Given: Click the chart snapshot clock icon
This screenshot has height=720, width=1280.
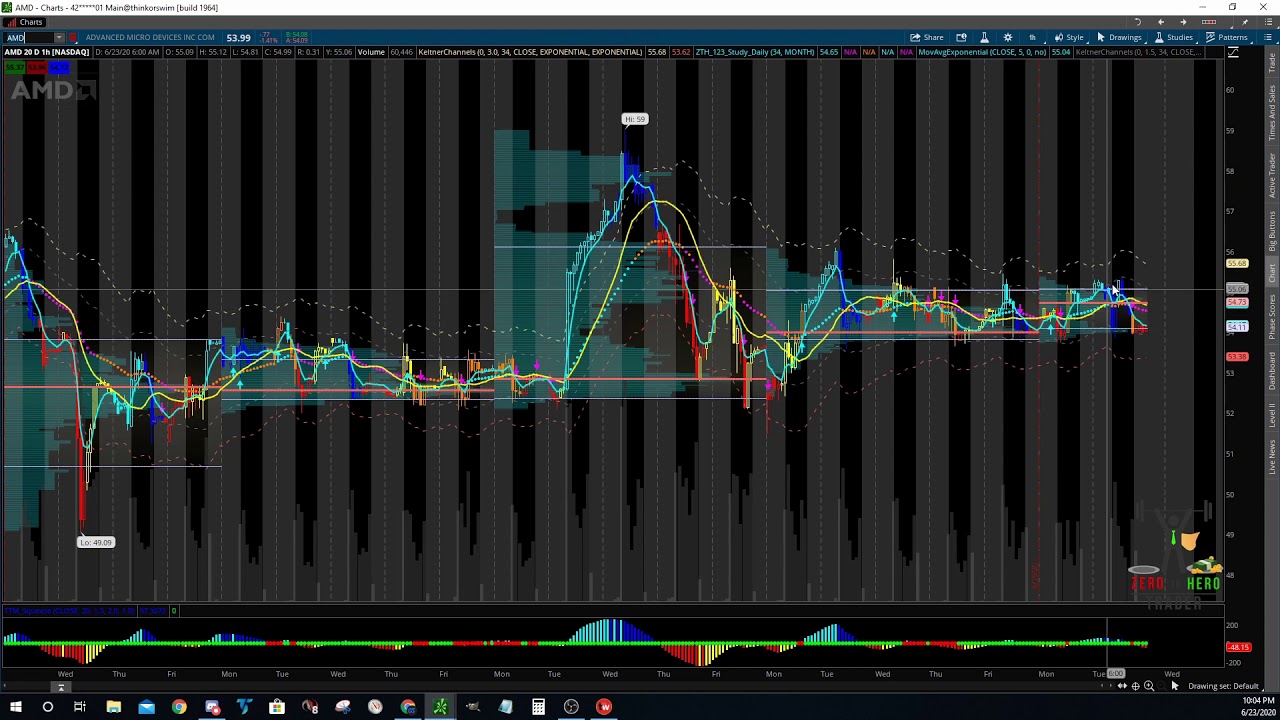Looking at the screenshot, I should 961,38.
